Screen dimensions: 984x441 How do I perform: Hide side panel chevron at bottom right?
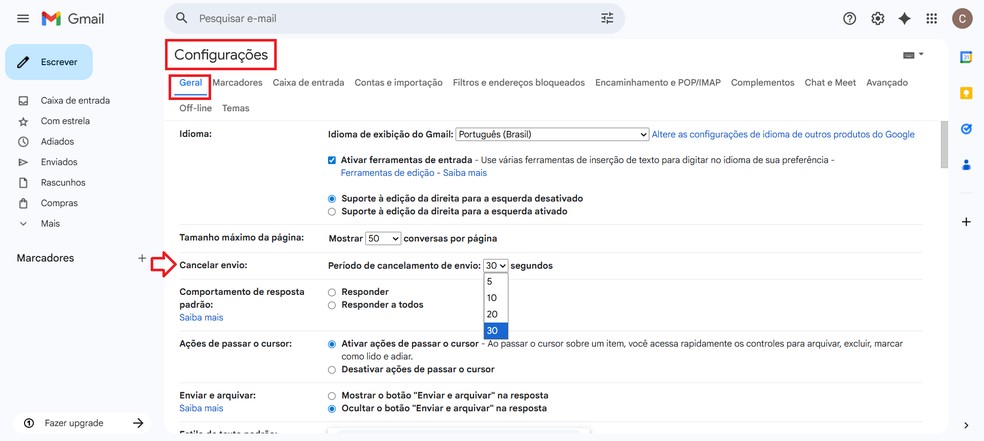(966, 425)
